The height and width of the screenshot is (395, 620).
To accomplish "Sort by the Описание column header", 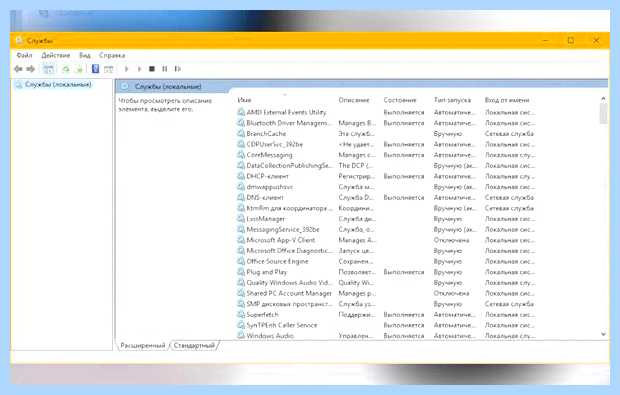I will click(354, 100).
